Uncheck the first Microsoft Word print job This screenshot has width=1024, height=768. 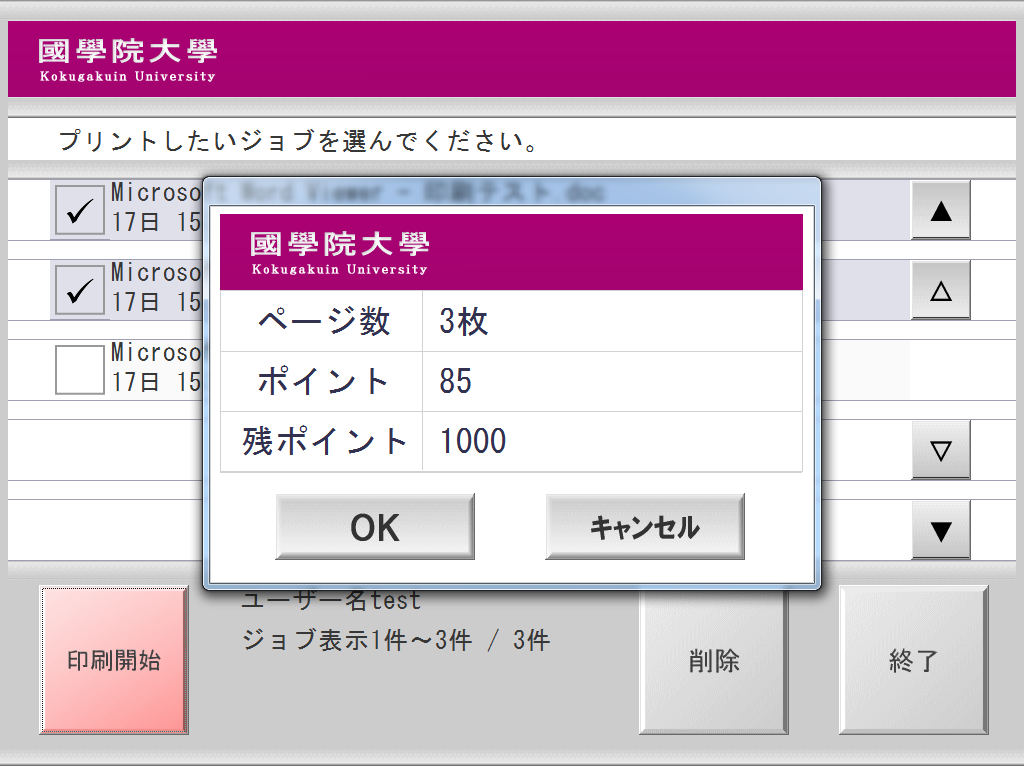(79, 209)
